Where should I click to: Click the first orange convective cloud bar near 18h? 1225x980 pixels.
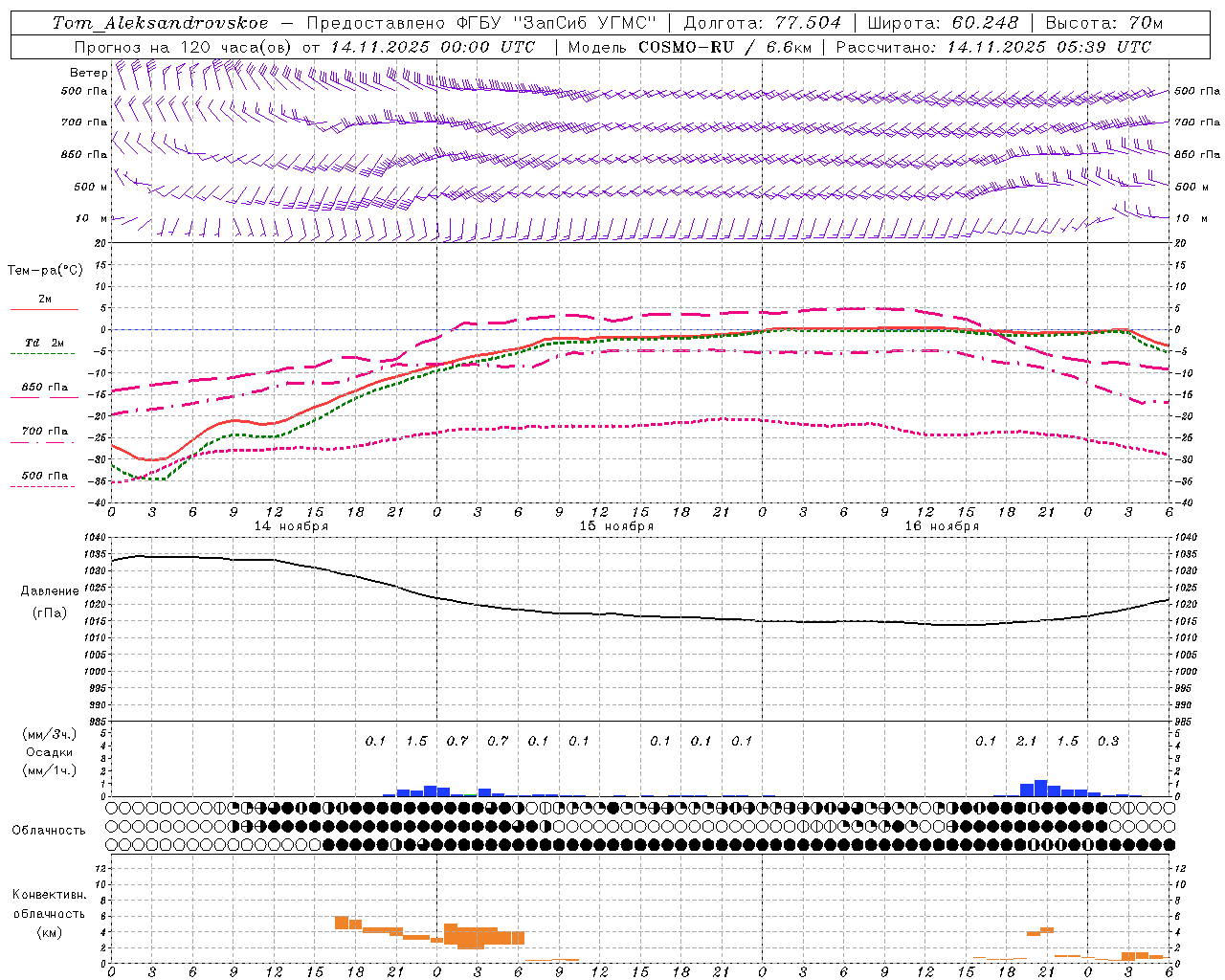(x=342, y=923)
